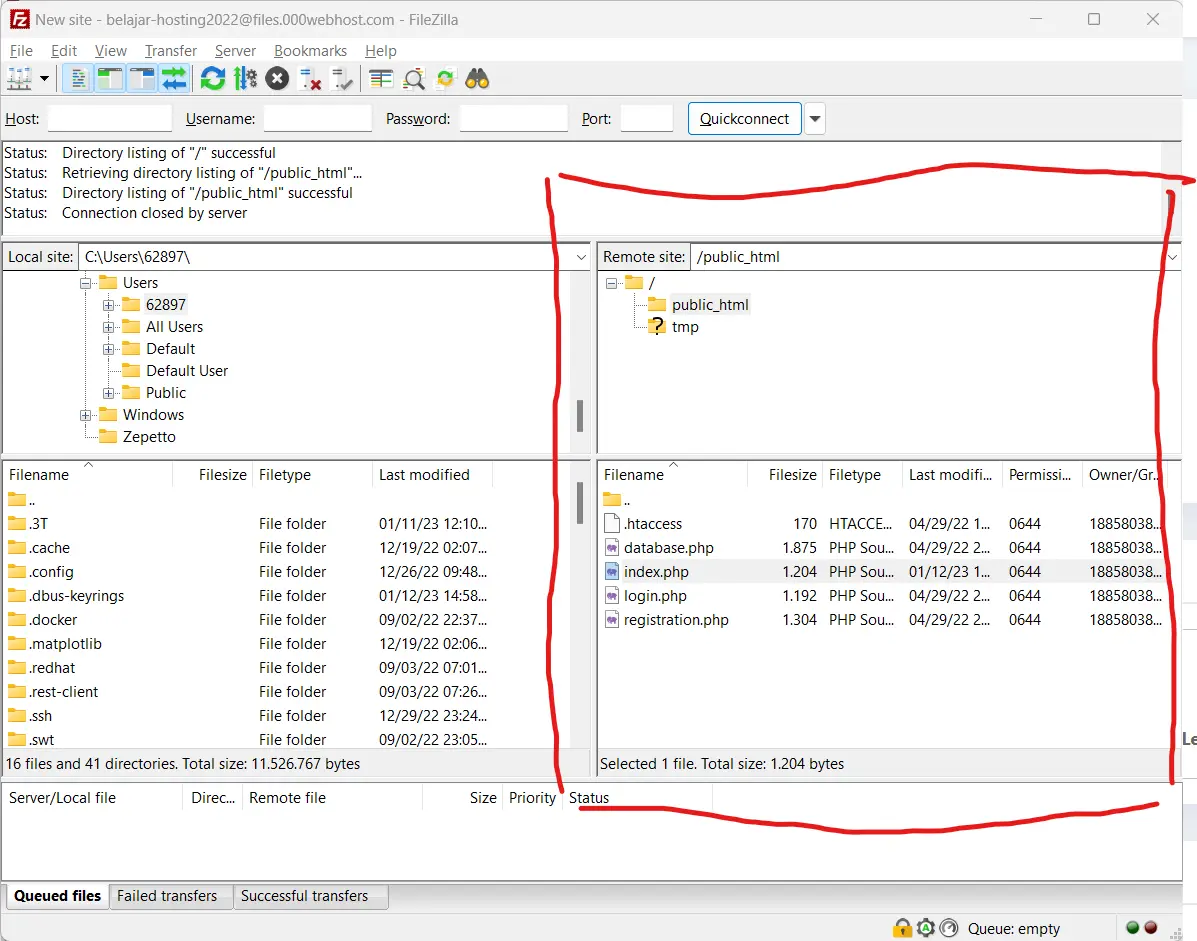
Task: Sort remote files by Permissions column
Action: click(1041, 475)
